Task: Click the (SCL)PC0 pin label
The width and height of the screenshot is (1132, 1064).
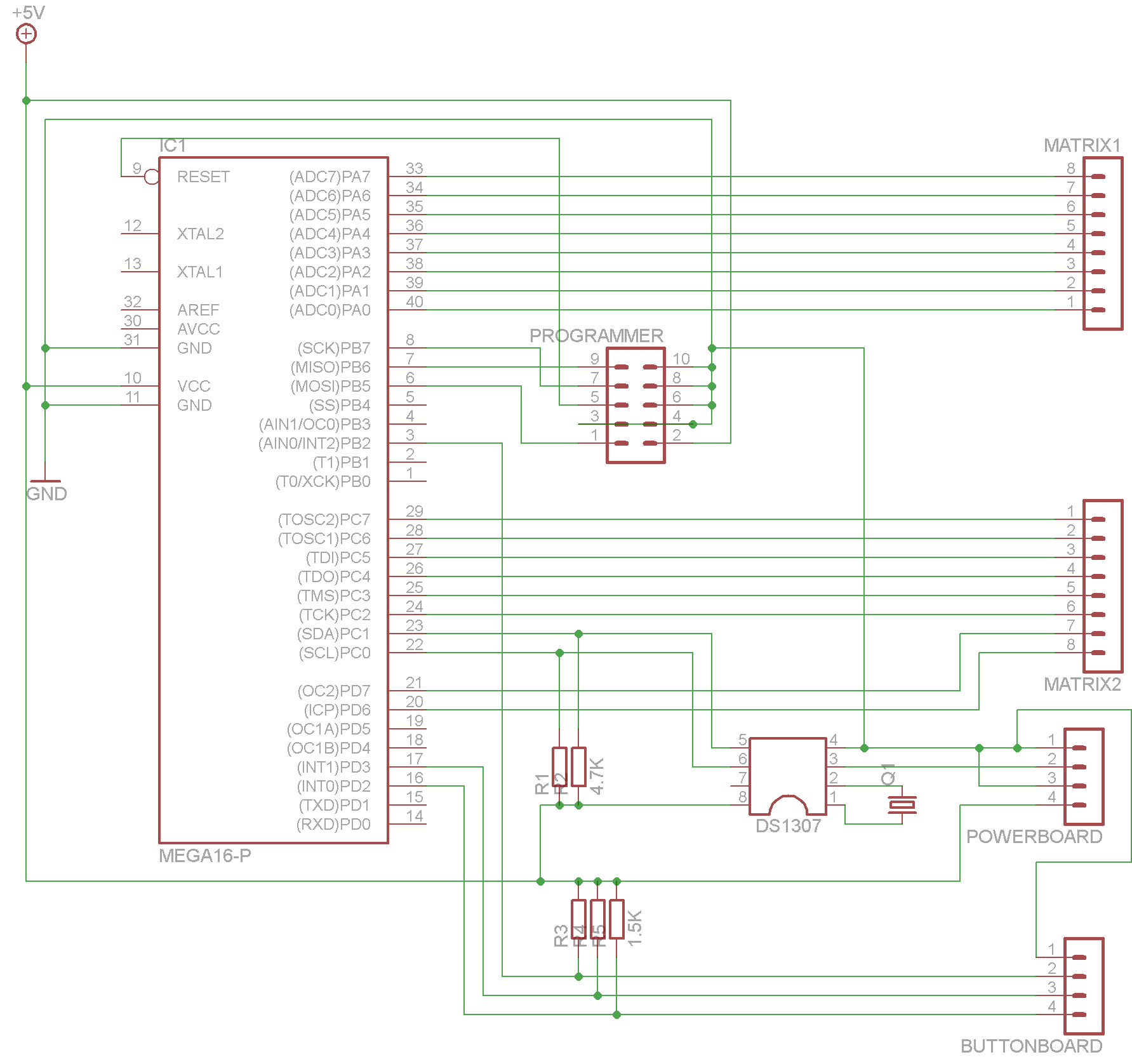Action: click(335, 653)
